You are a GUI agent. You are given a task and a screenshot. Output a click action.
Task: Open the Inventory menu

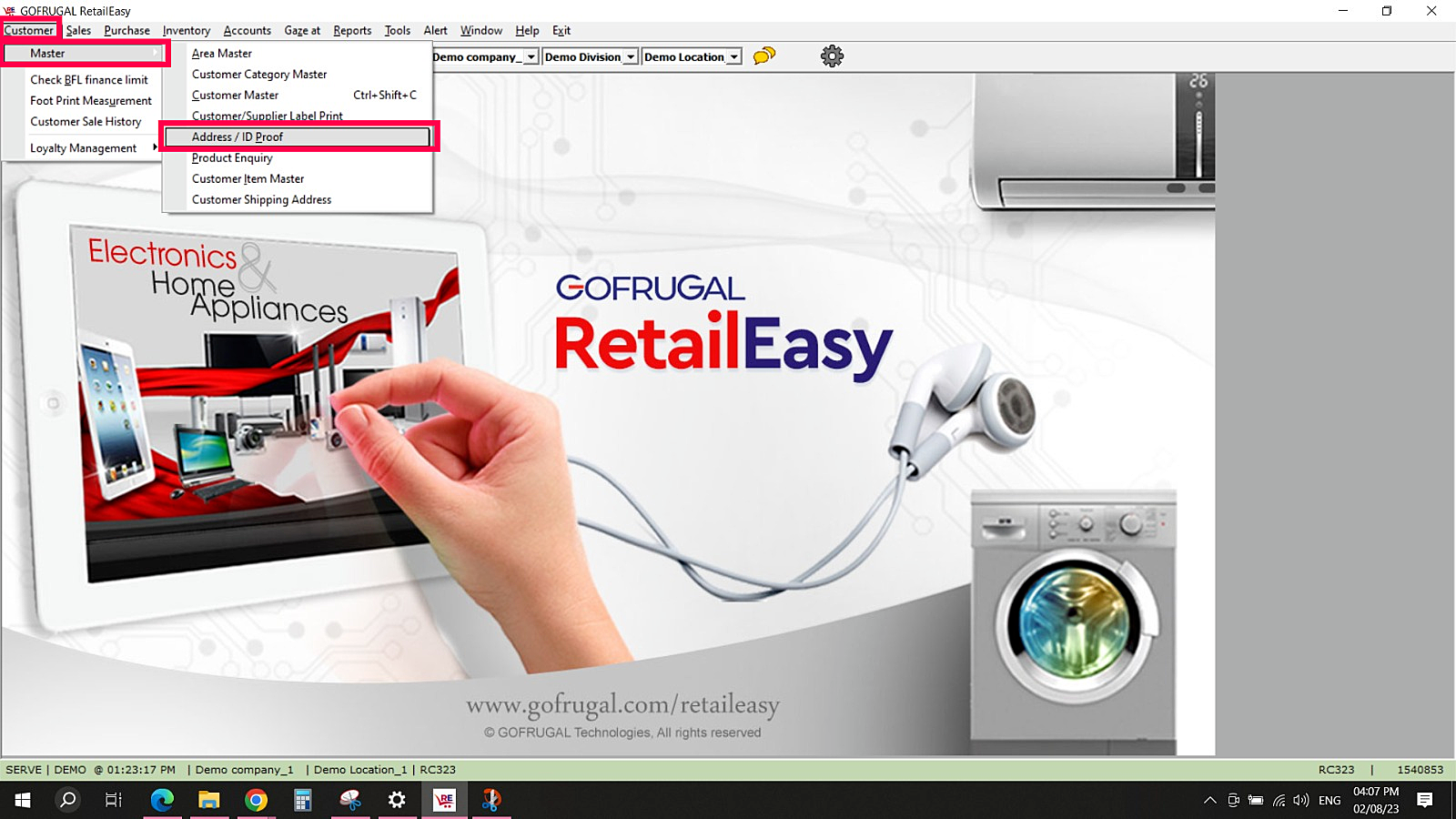pyautogui.click(x=187, y=30)
